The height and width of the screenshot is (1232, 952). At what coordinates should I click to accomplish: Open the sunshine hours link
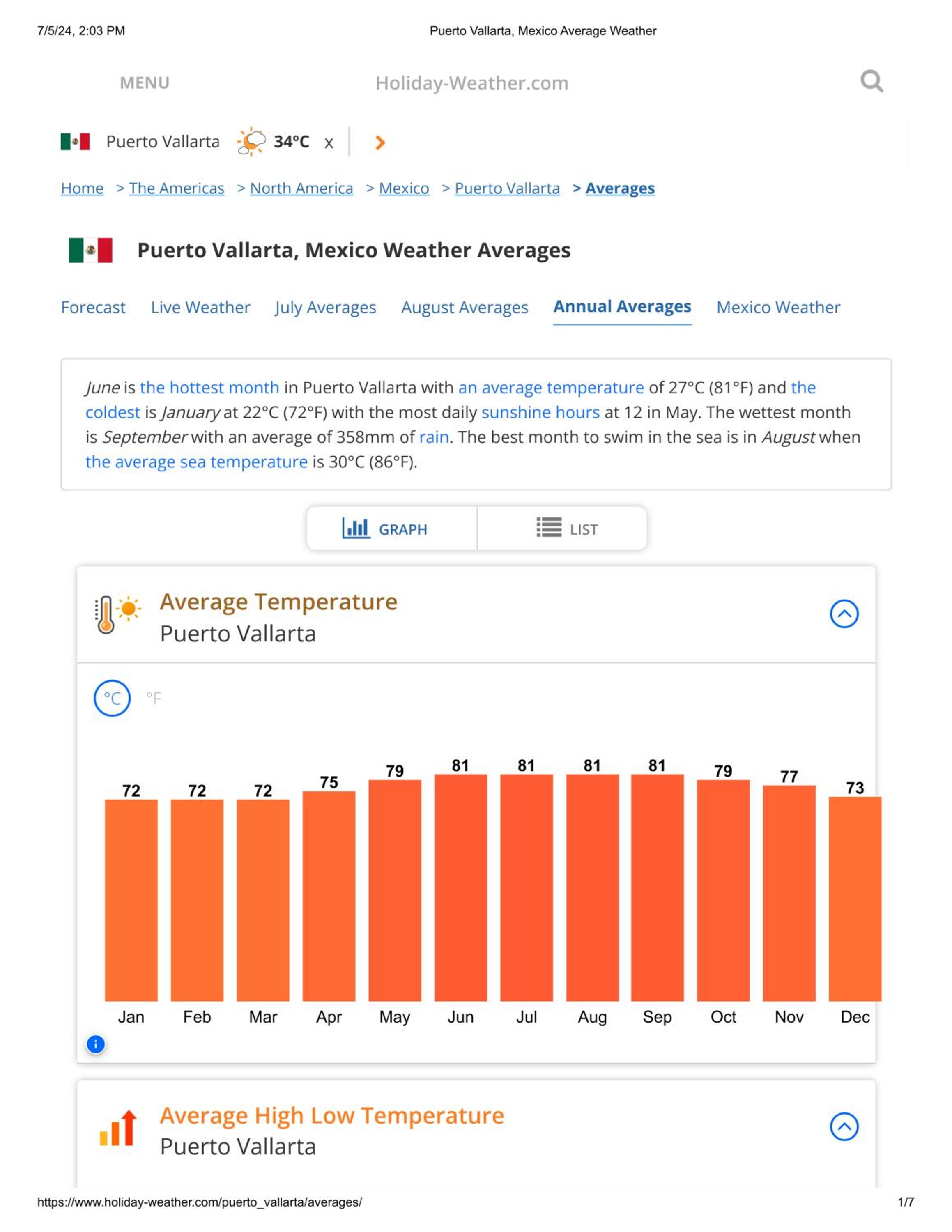pyautogui.click(x=540, y=412)
